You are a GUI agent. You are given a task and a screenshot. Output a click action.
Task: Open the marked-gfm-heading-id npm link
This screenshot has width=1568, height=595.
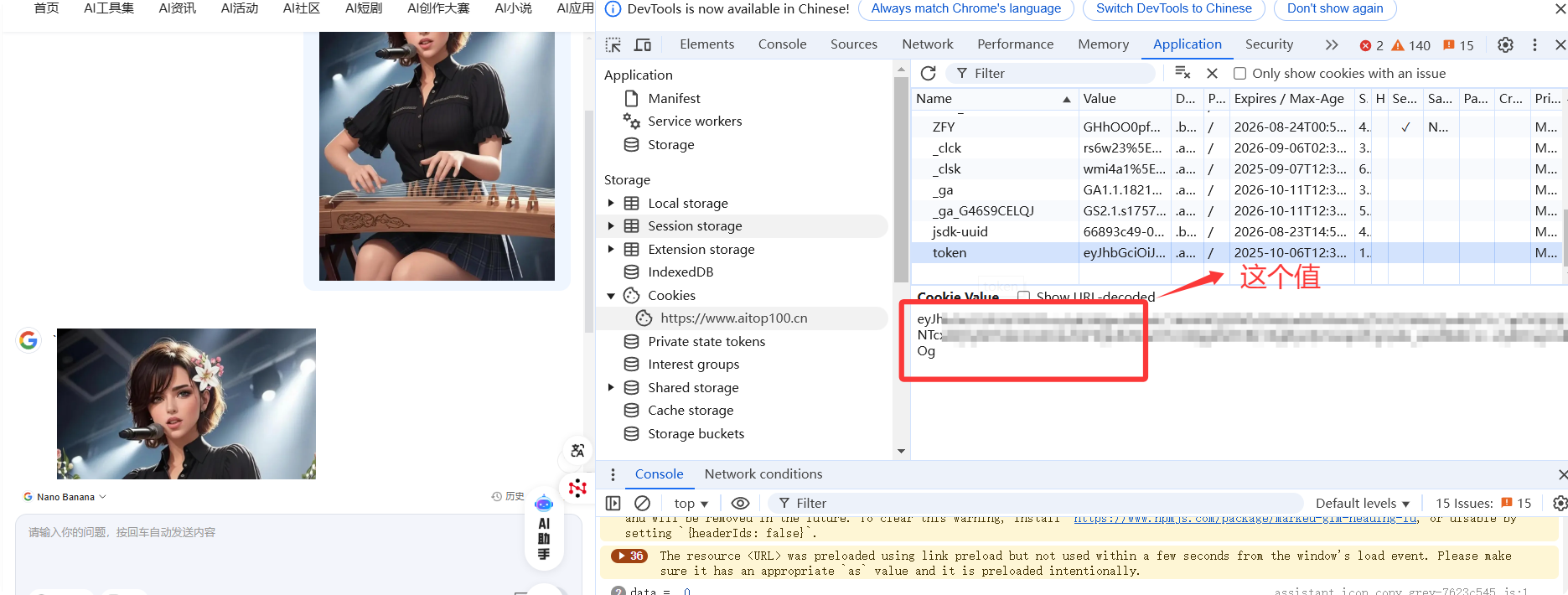click(1246, 519)
